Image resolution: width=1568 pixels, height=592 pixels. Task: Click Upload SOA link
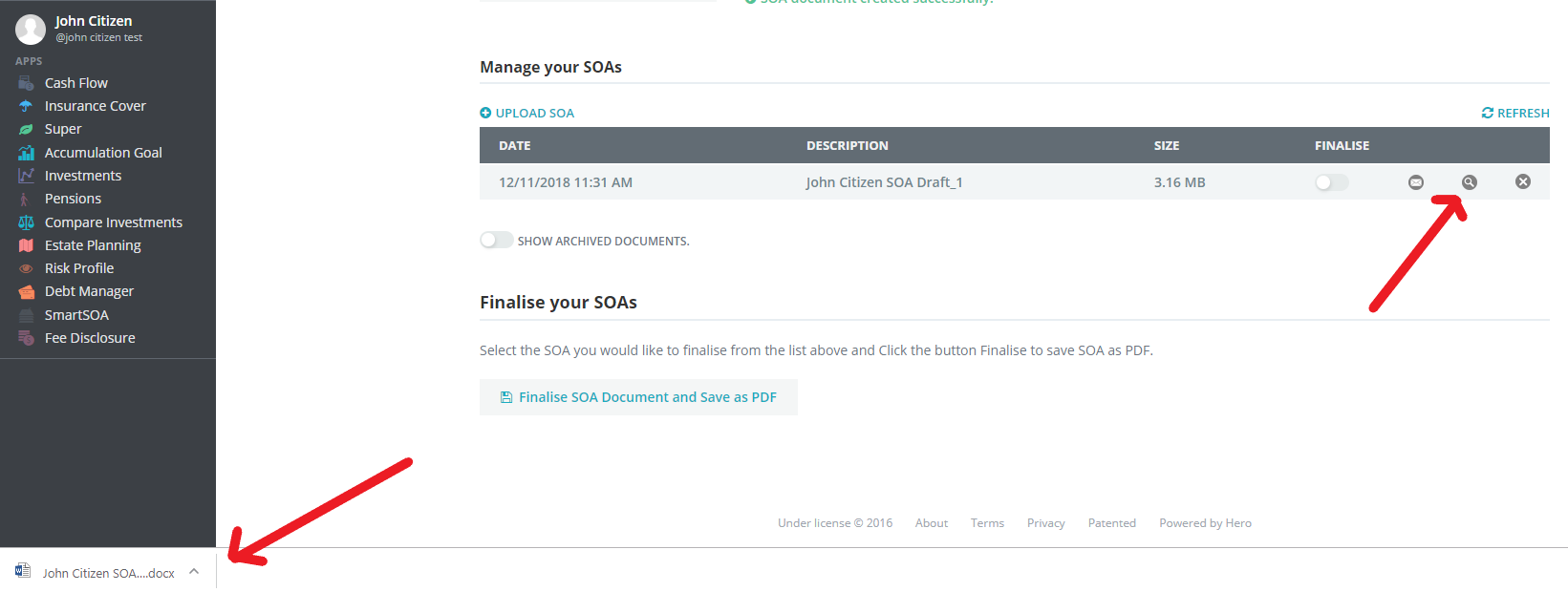point(527,113)
